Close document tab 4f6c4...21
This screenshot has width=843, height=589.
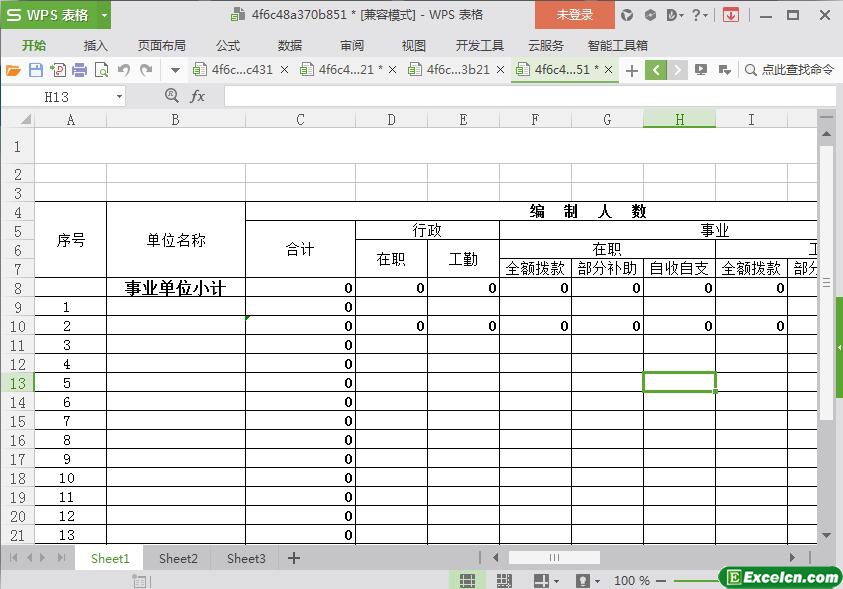coord(392,70)
